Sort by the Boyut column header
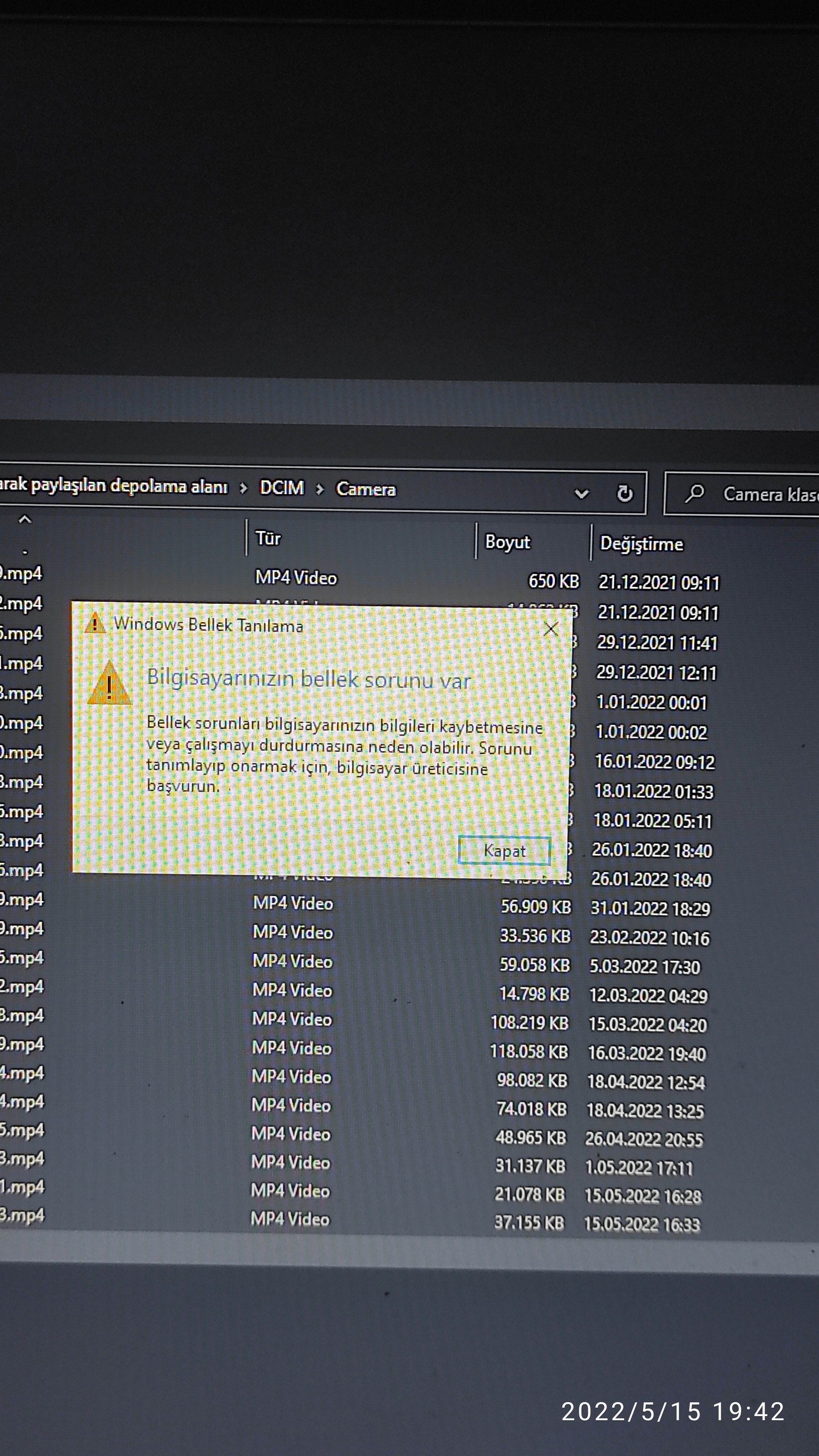Image resolution: width=819 pixels, height=1456 pixels. [x=507, y=542]
